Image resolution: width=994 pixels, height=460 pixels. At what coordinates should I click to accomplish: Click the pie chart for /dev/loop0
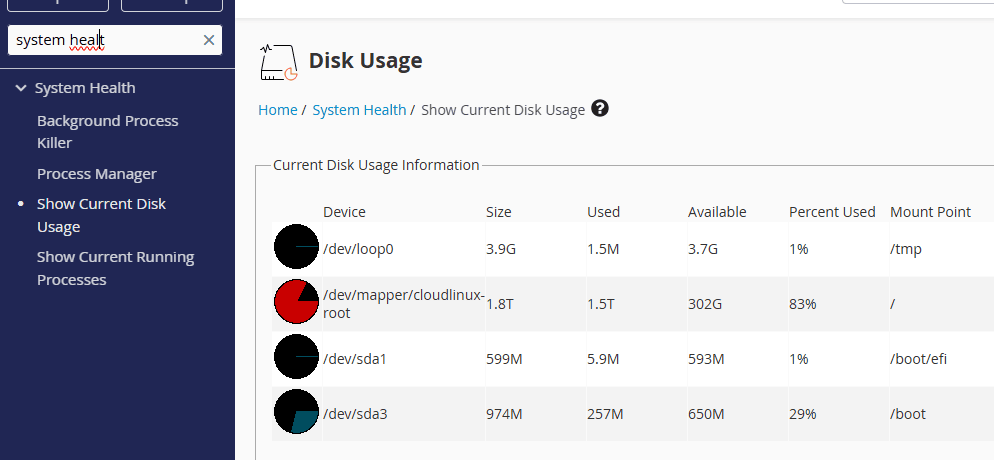[296, 248]
